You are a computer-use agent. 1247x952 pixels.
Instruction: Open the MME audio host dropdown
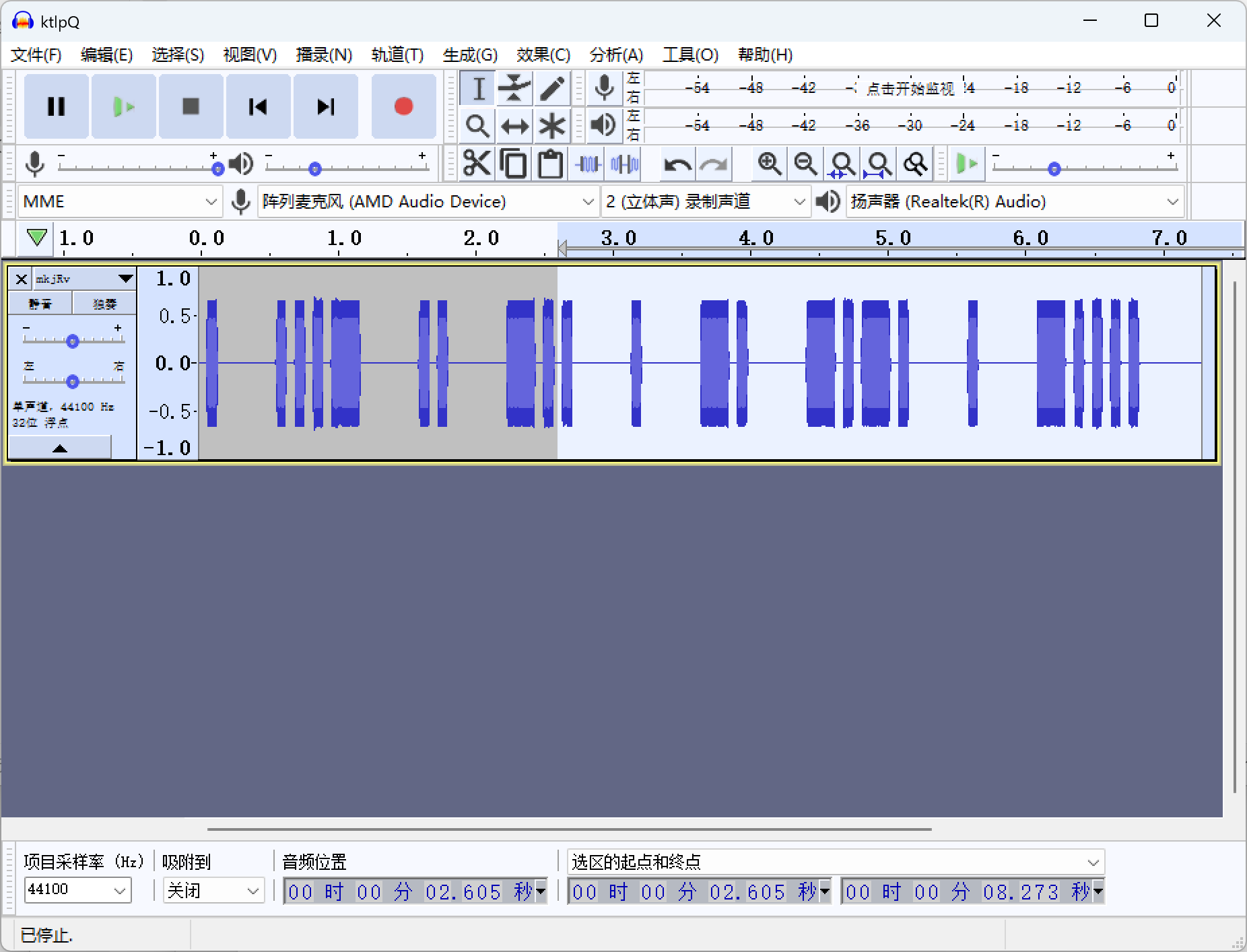pyautogui.click(x=120, y=201)
